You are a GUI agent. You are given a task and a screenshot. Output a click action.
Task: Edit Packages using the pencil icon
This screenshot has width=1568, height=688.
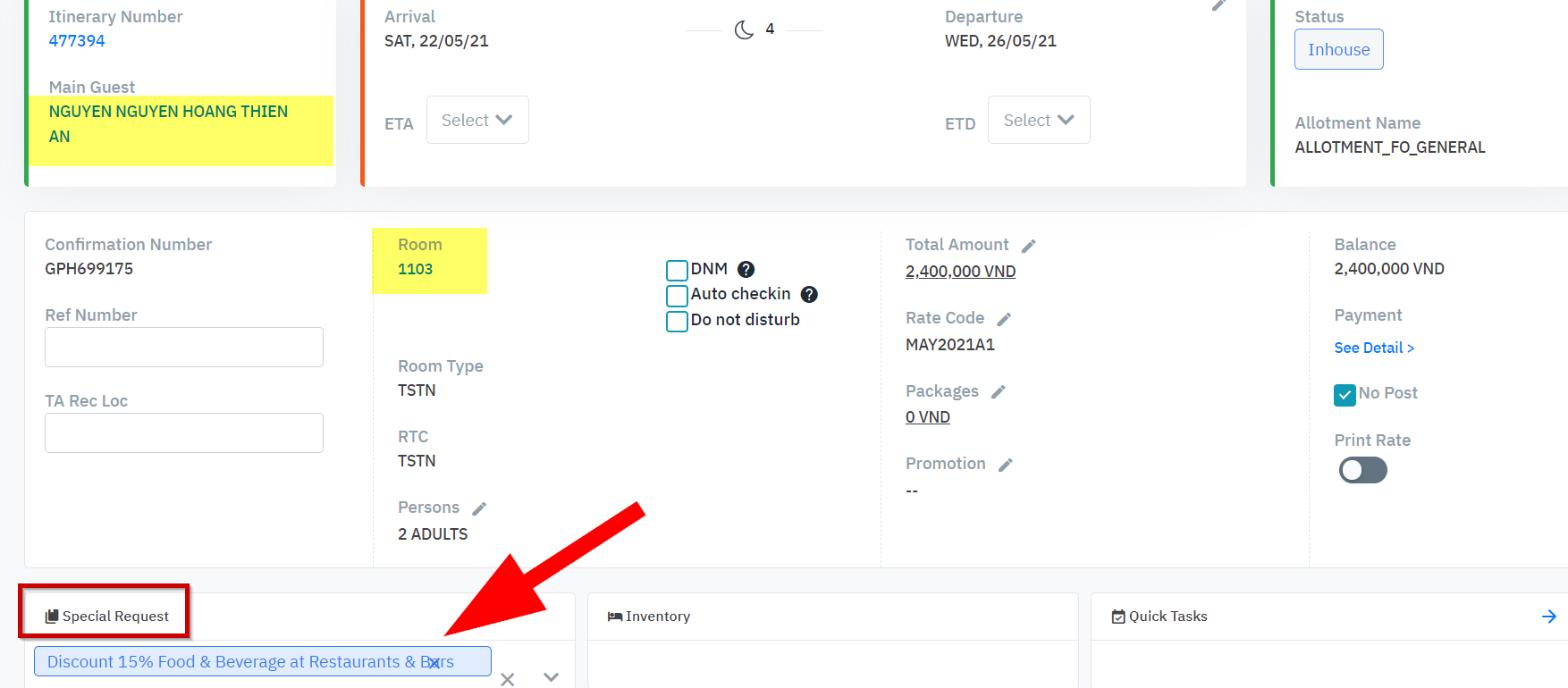pos(999,392)
